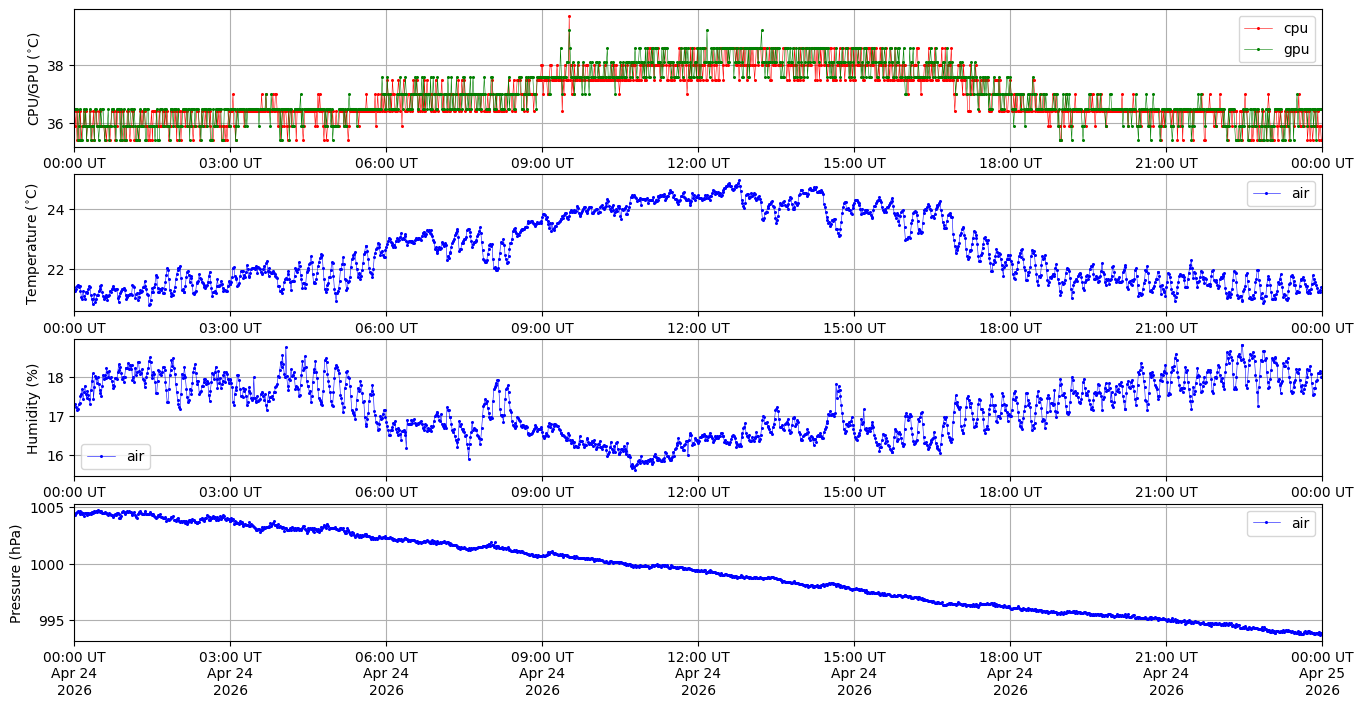Click the cpu legend entry

[x=1277, y=28]
